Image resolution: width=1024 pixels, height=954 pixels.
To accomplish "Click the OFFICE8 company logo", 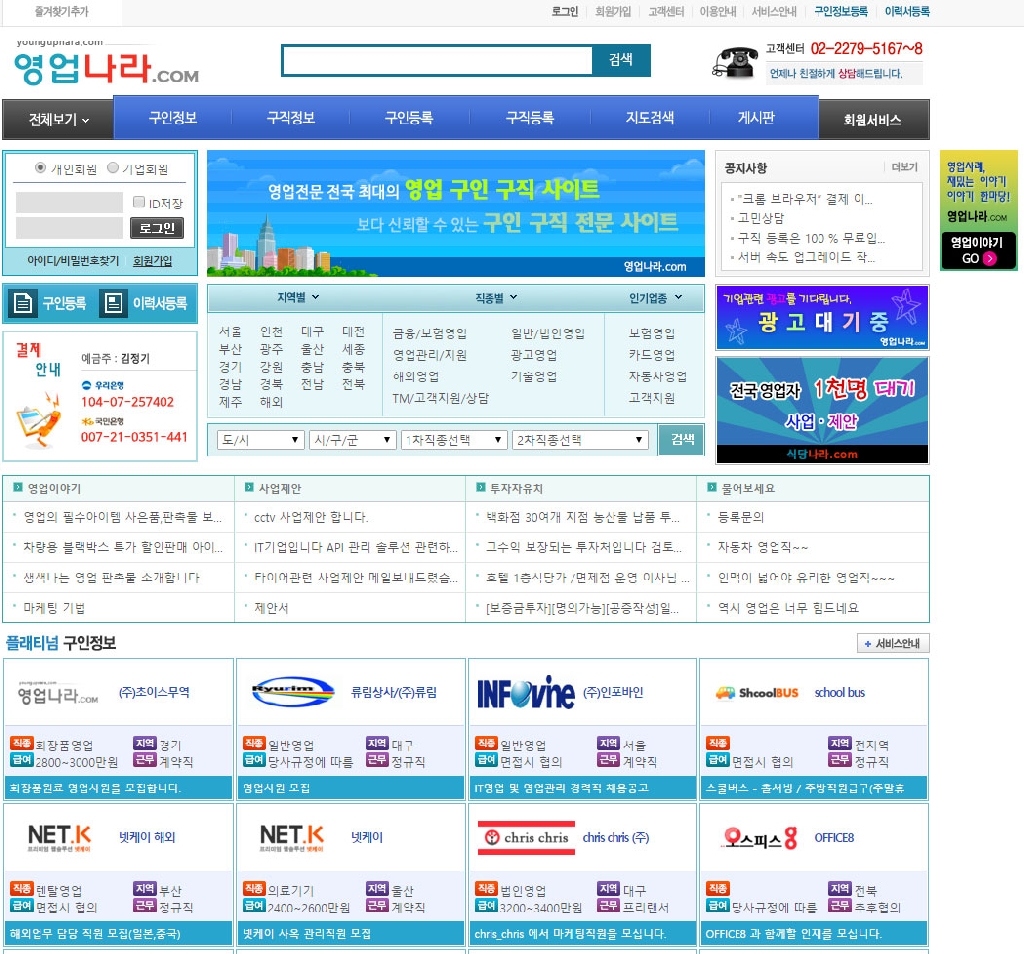I will click(x=761, y=838).
